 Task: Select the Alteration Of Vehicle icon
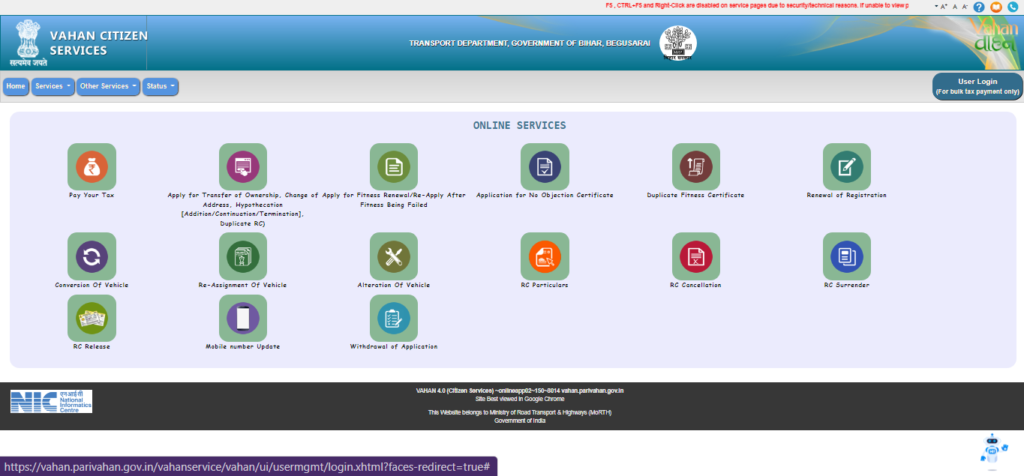click(393, 257)
